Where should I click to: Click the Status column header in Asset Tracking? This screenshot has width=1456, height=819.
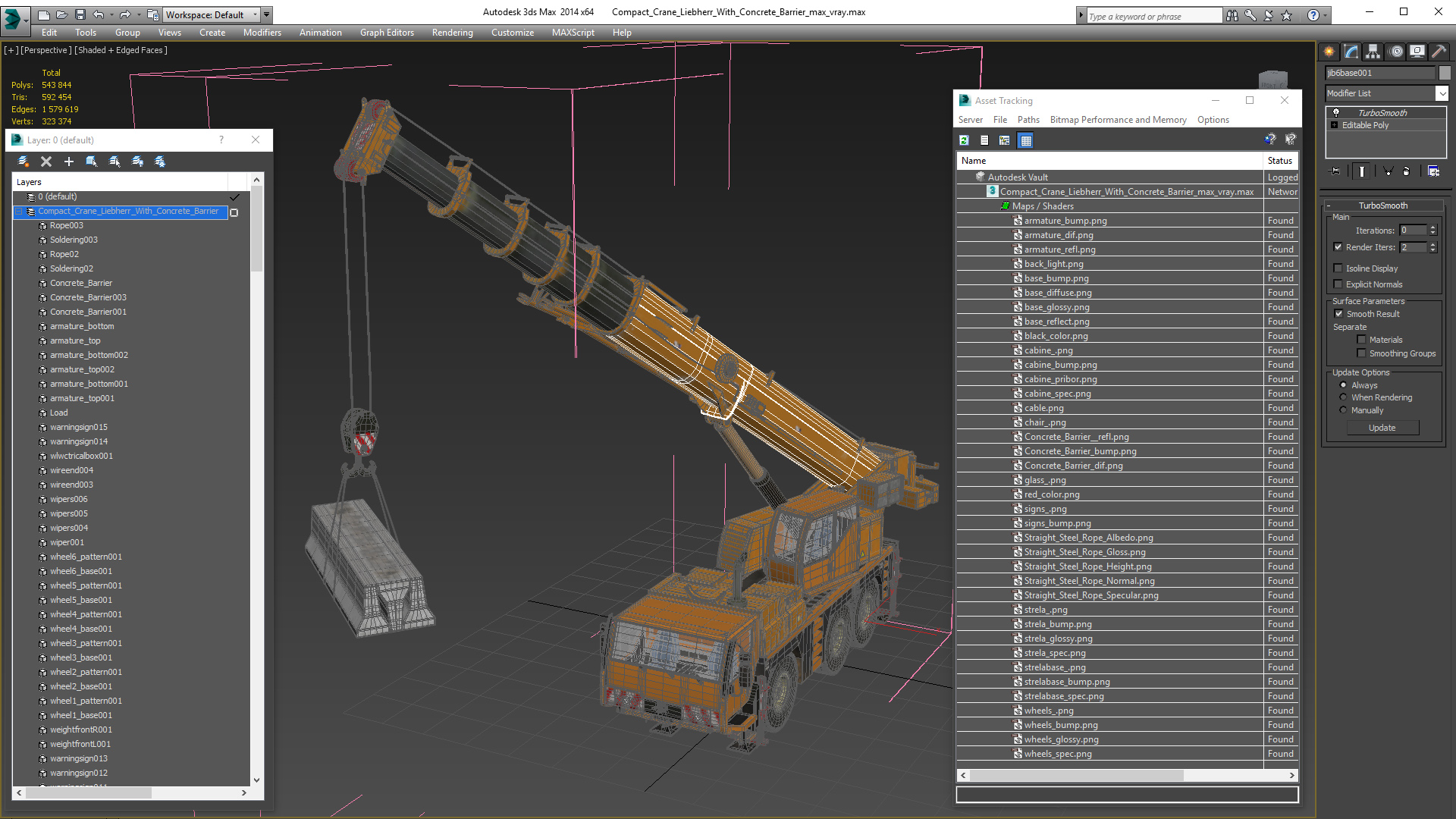click(x=1281, y=161)
